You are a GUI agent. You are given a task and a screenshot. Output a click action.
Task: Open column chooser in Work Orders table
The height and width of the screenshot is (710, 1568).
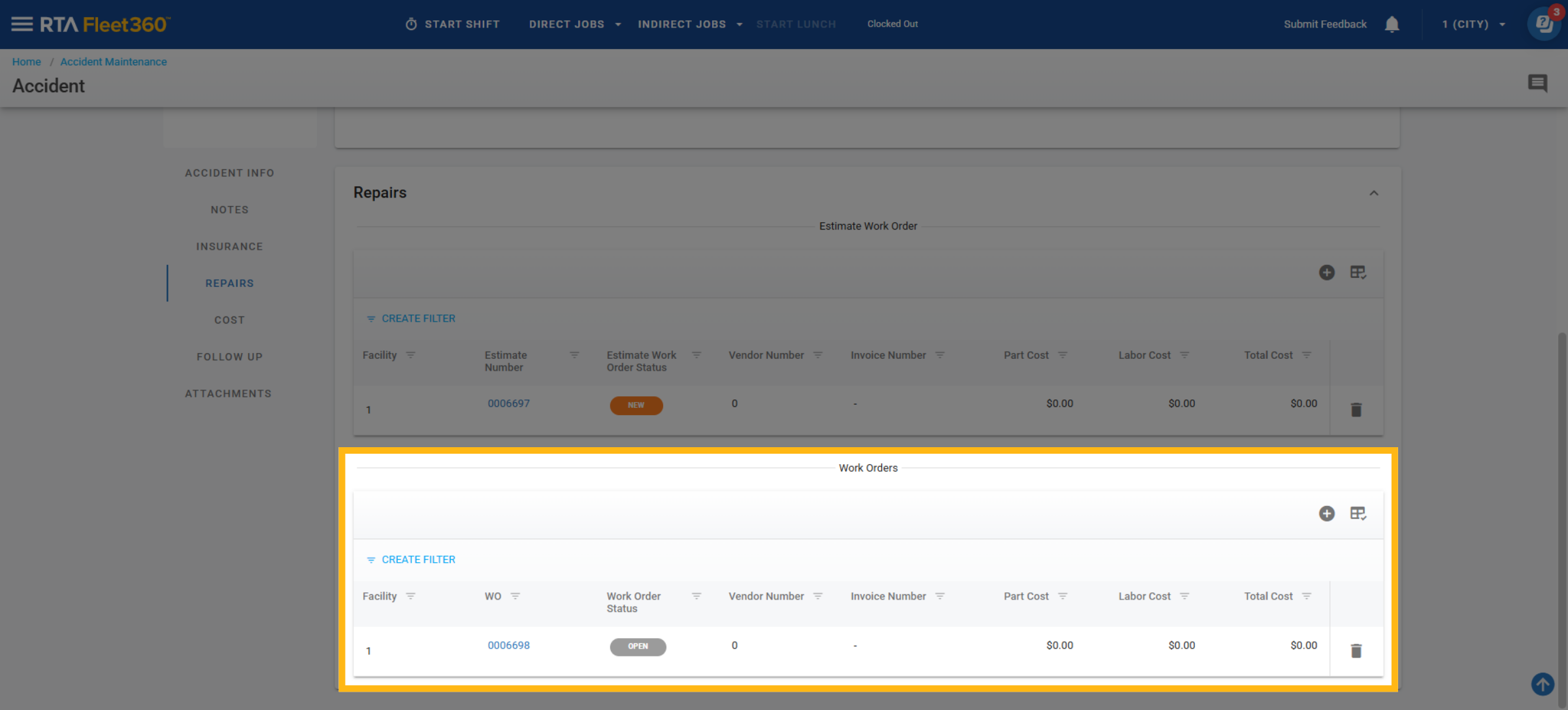(1358, 514)
